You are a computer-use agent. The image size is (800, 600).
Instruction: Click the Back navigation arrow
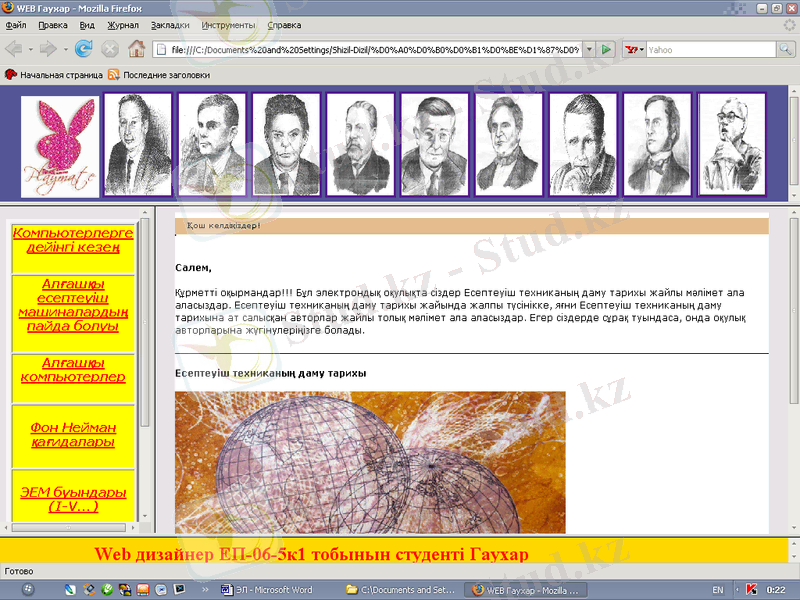(14, 48)
